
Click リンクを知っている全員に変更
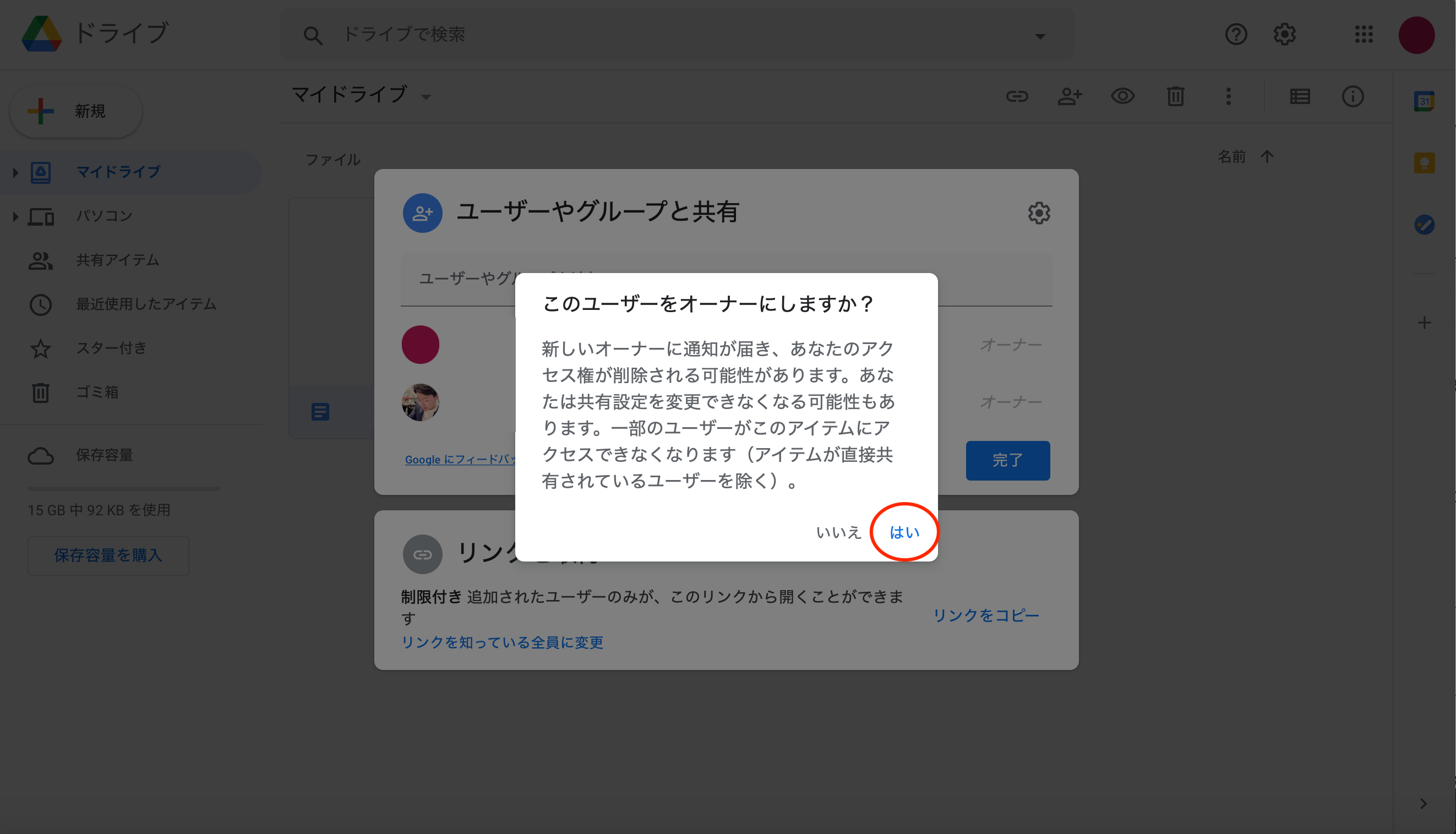coord(503,642)
